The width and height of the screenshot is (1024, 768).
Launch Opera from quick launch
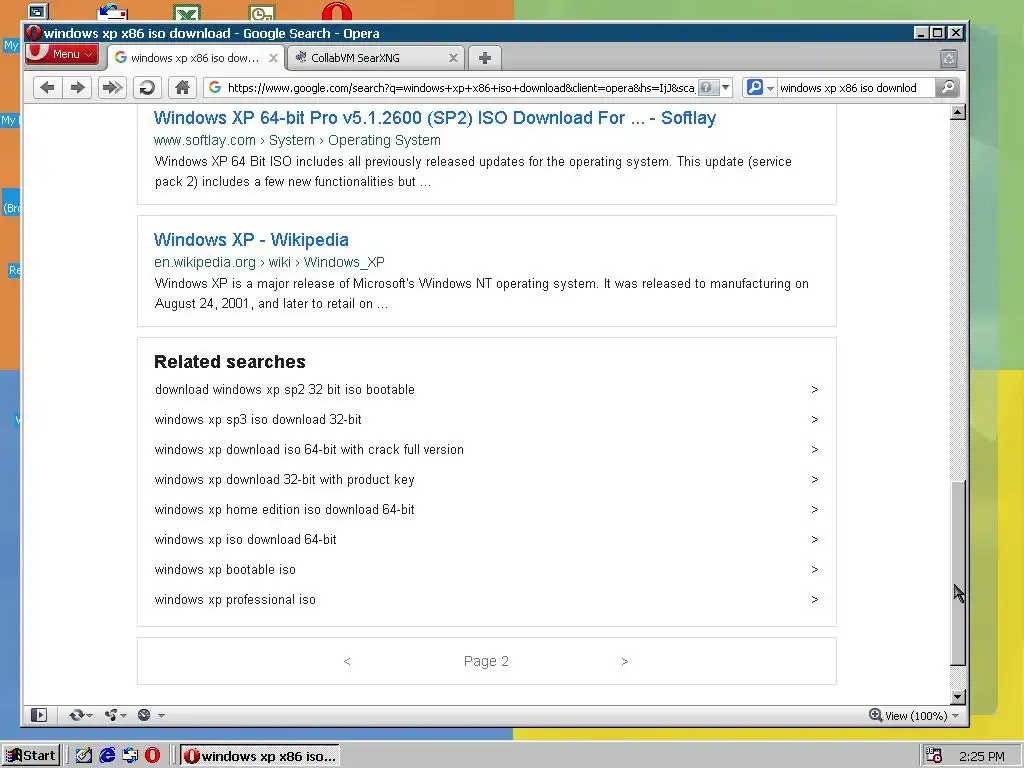(x=152, y=756)
